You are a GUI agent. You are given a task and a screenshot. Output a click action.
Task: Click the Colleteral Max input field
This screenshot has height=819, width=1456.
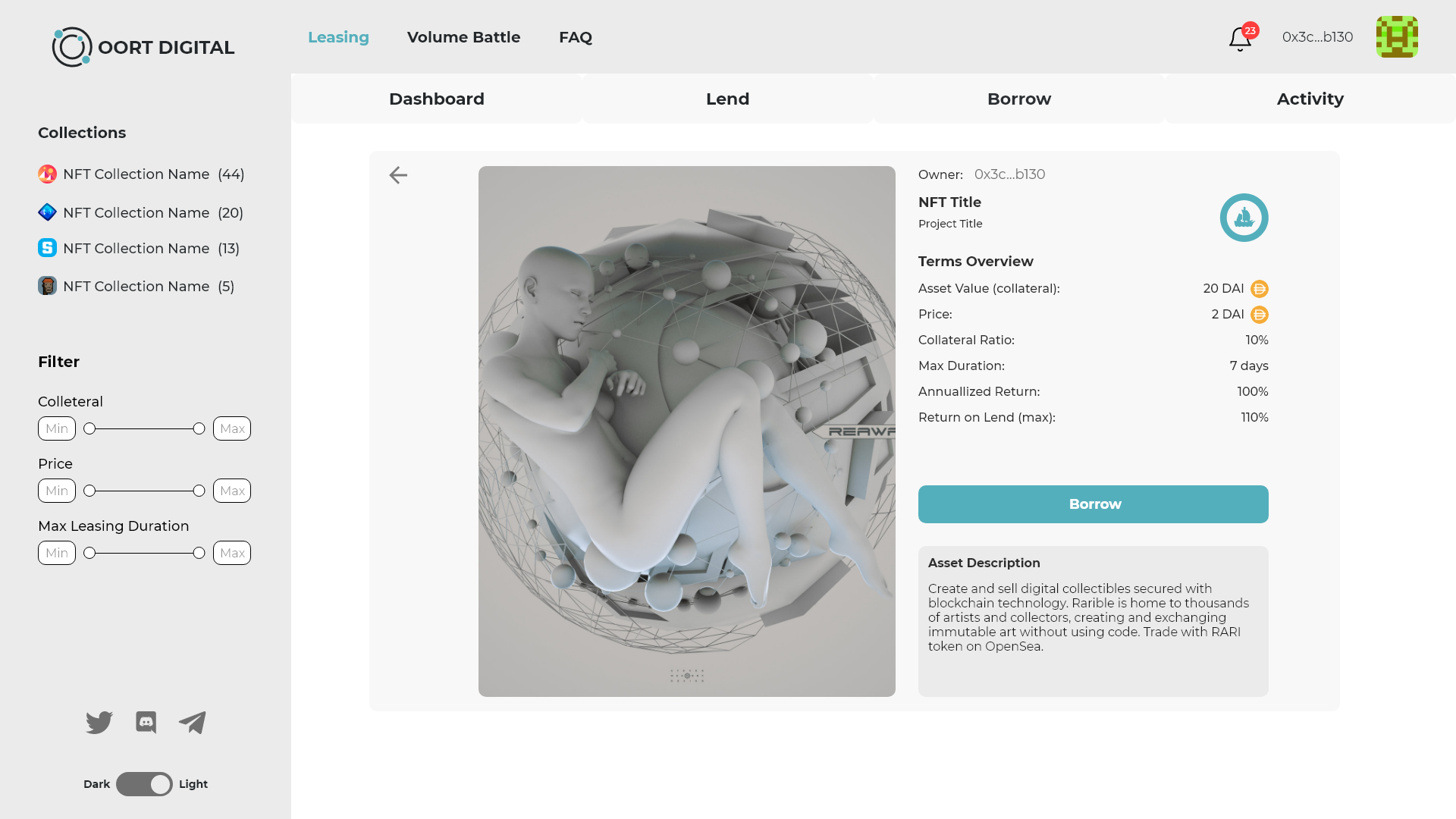[x=232, y=428]
